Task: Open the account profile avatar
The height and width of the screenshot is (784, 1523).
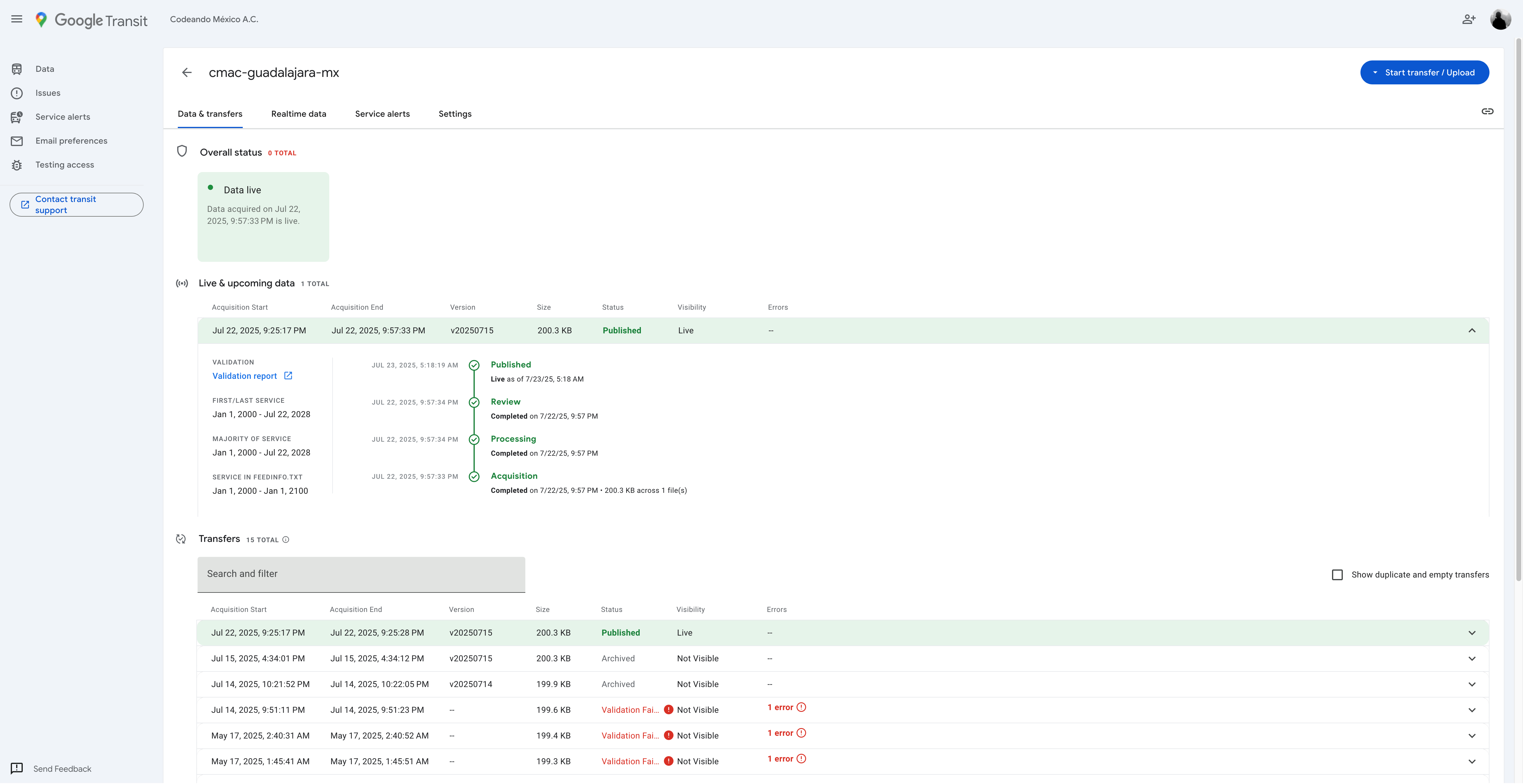Action: tap(1500, 19)
